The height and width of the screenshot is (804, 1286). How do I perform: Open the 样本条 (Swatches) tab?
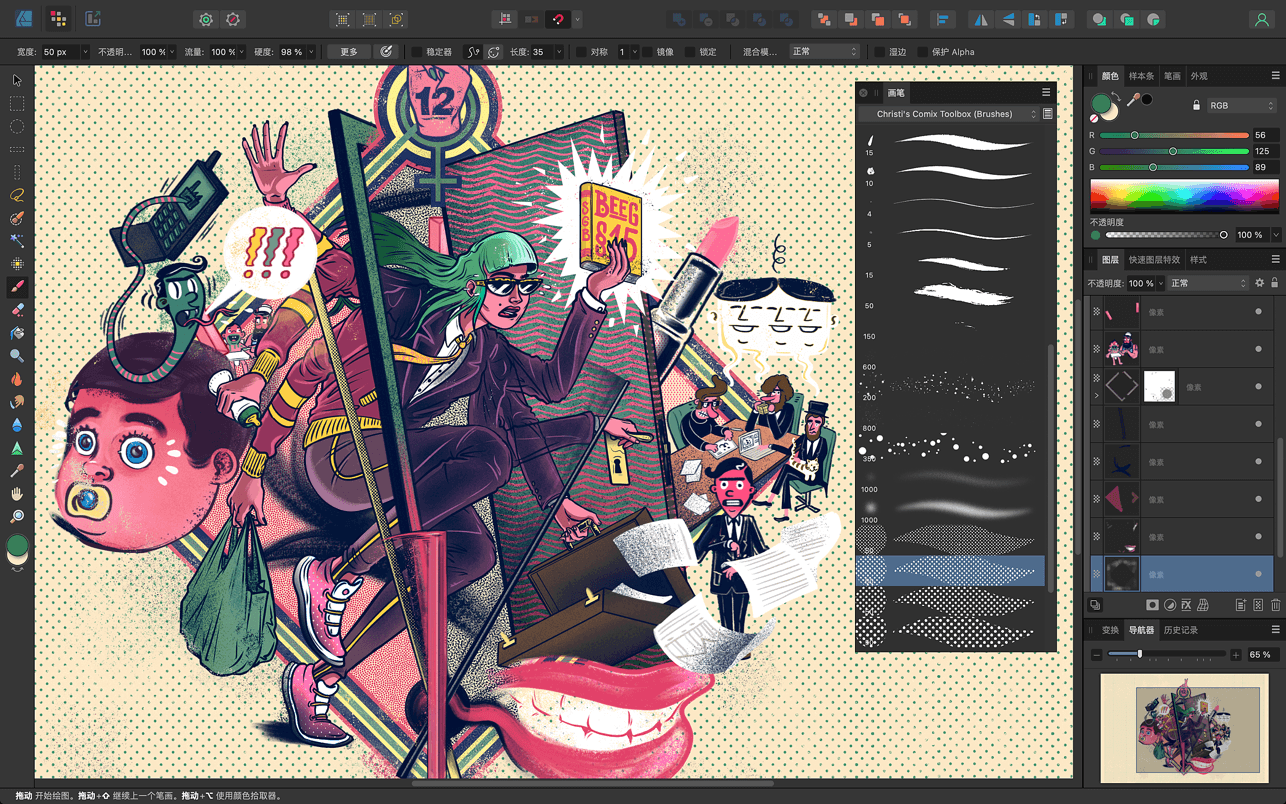tap(1141, 76)
